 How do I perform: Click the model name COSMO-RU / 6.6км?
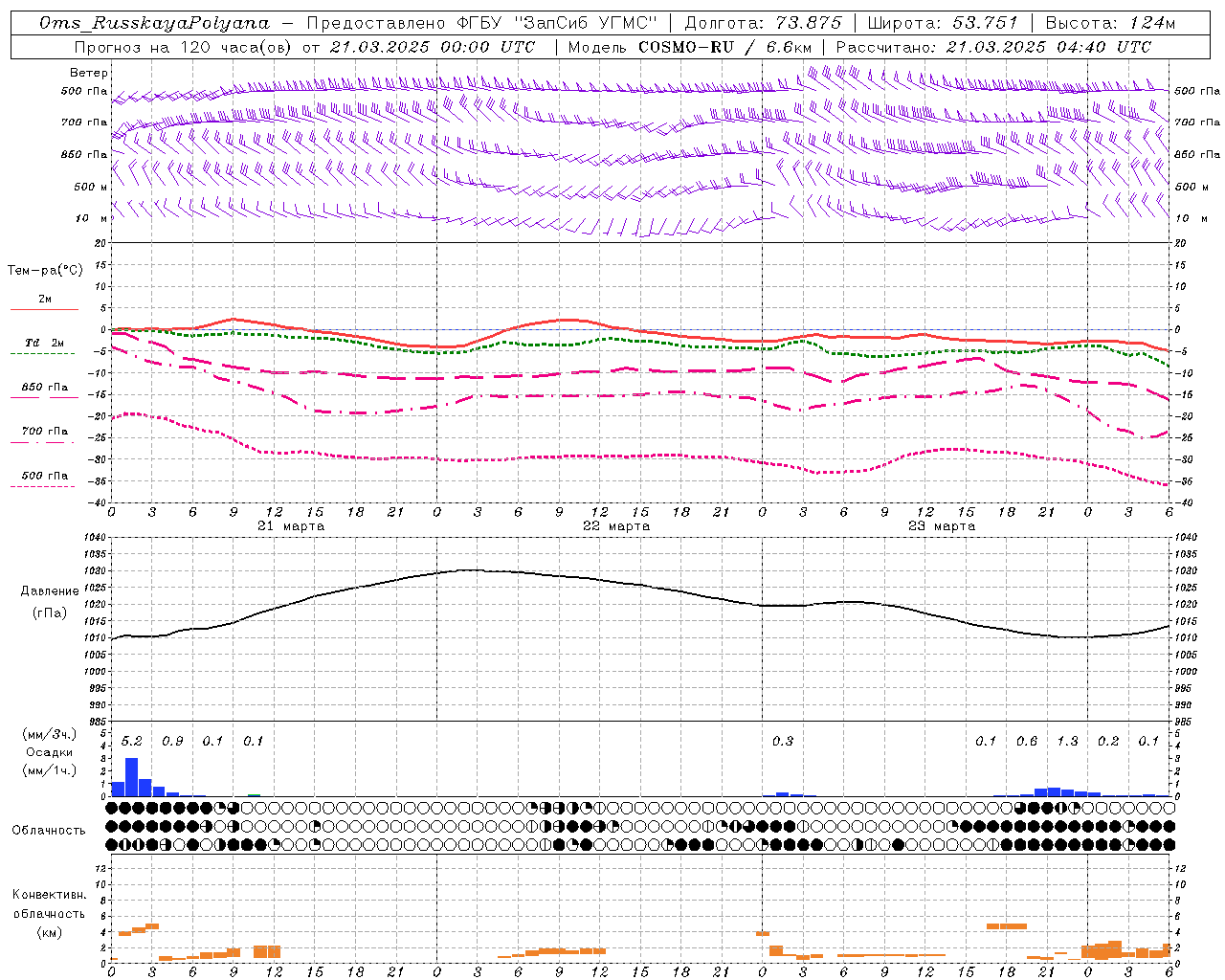coord(724,47)
